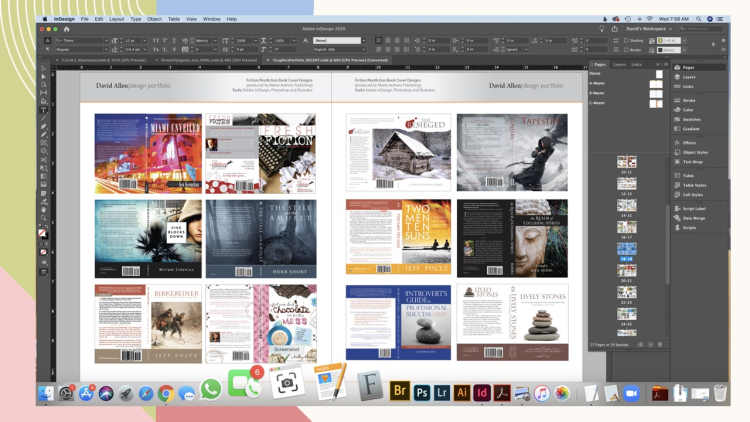This screenshot has height=422, width=750.
Task: Switch to the Links panel tab
Action: click(x=636, y=64)
